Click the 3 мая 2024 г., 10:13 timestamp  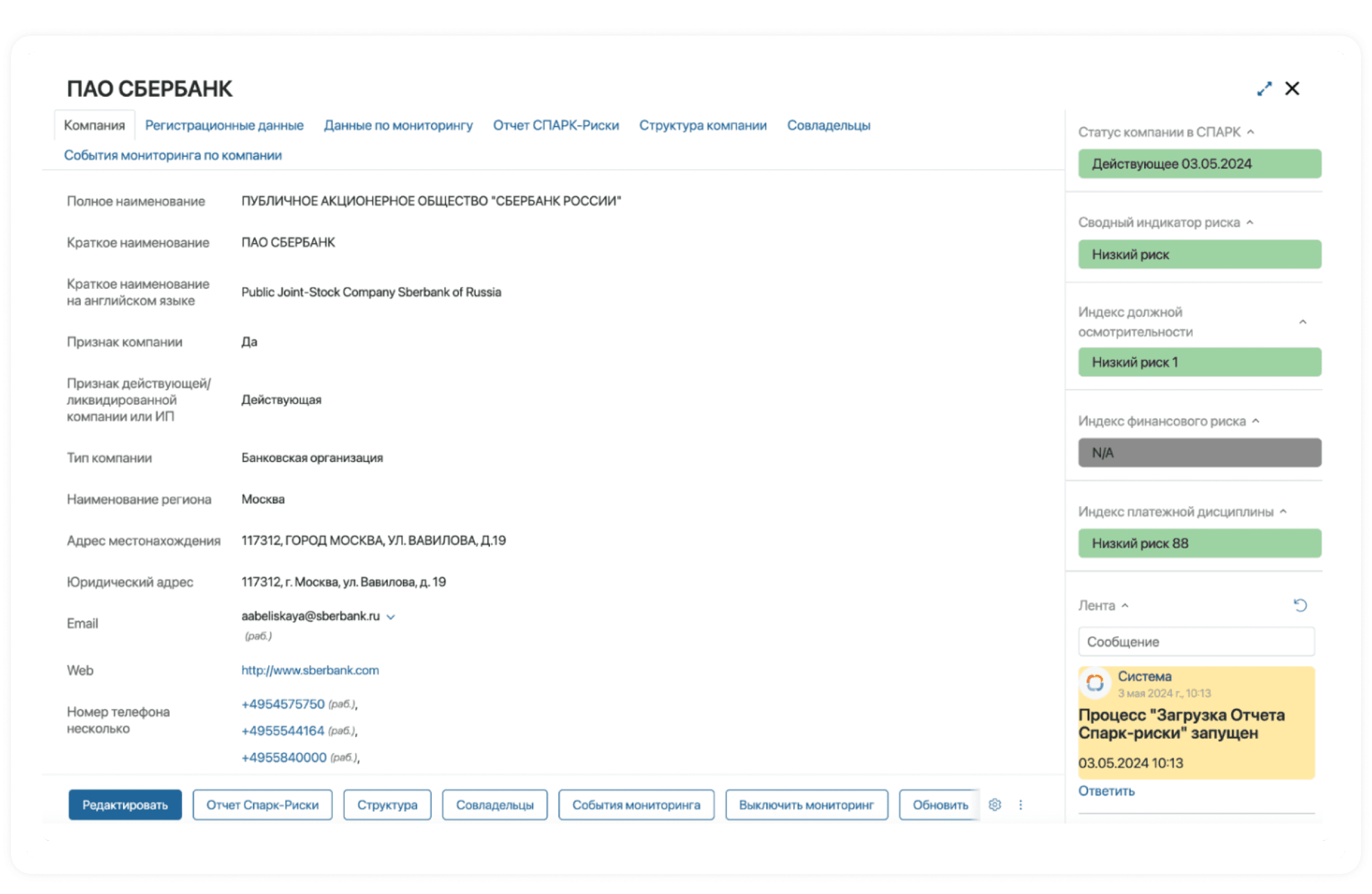click(x=1164, y=693)
